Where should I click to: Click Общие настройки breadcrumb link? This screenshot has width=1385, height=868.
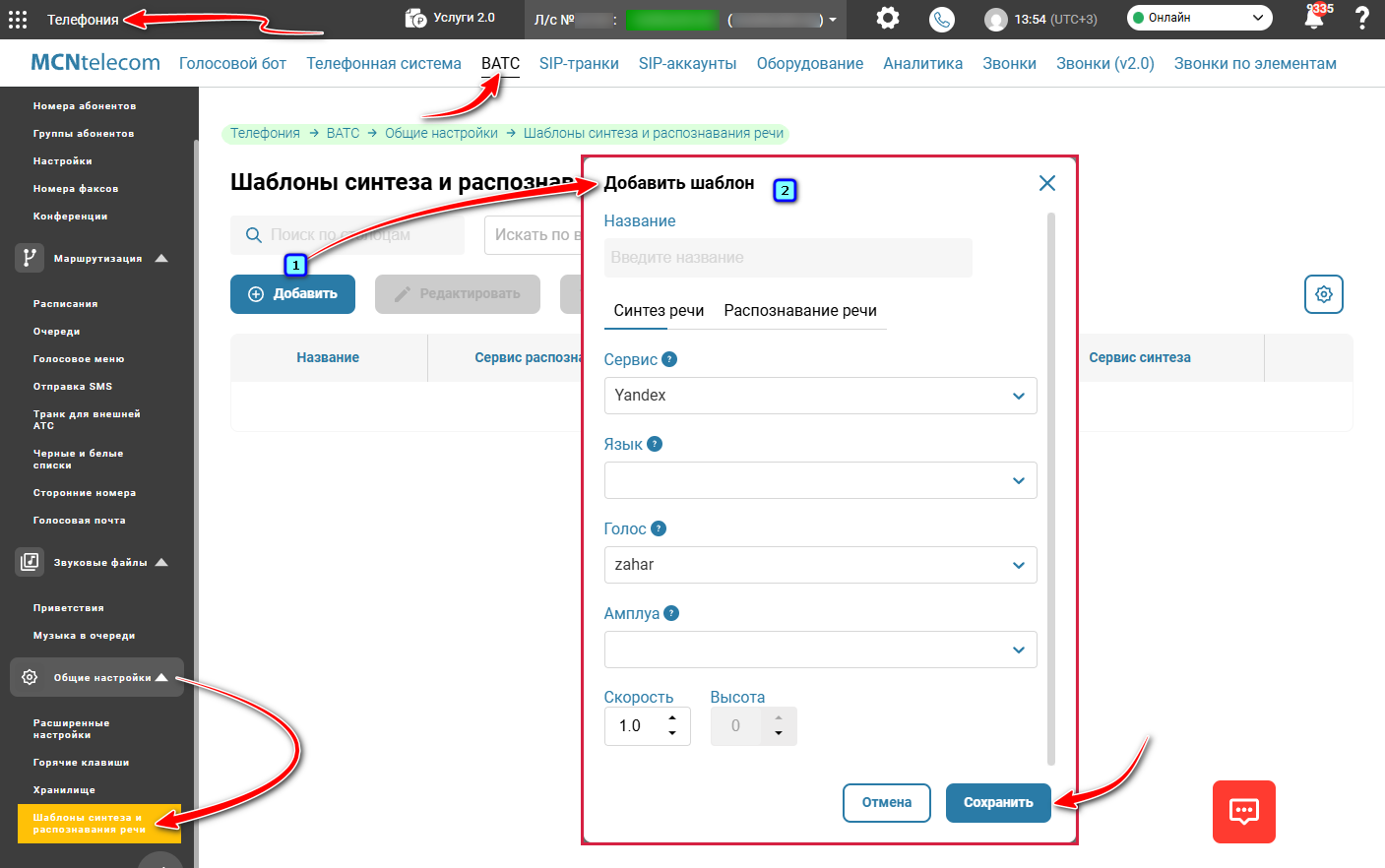coord(441,133)
